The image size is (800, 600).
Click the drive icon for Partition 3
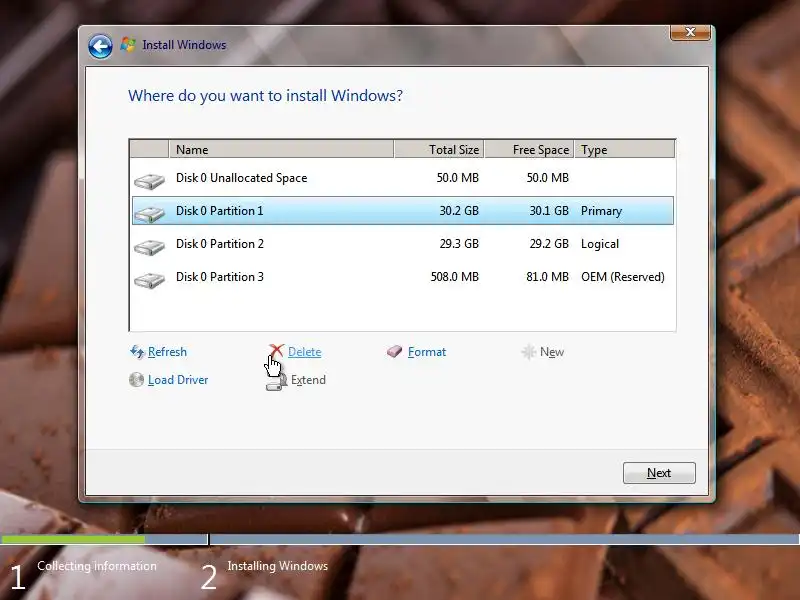coord(149,280)
